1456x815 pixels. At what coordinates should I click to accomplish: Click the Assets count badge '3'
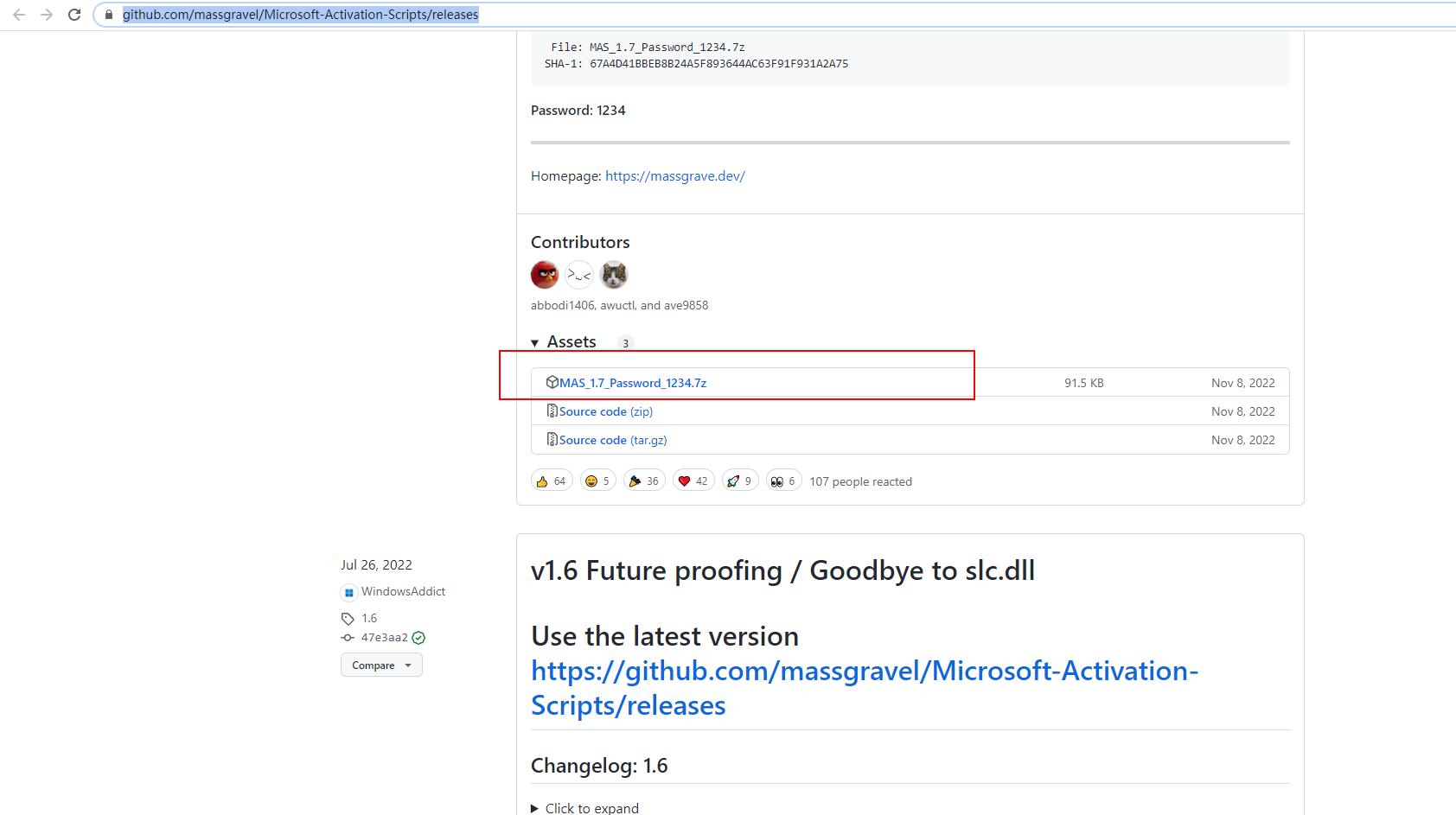coord(626,343)
